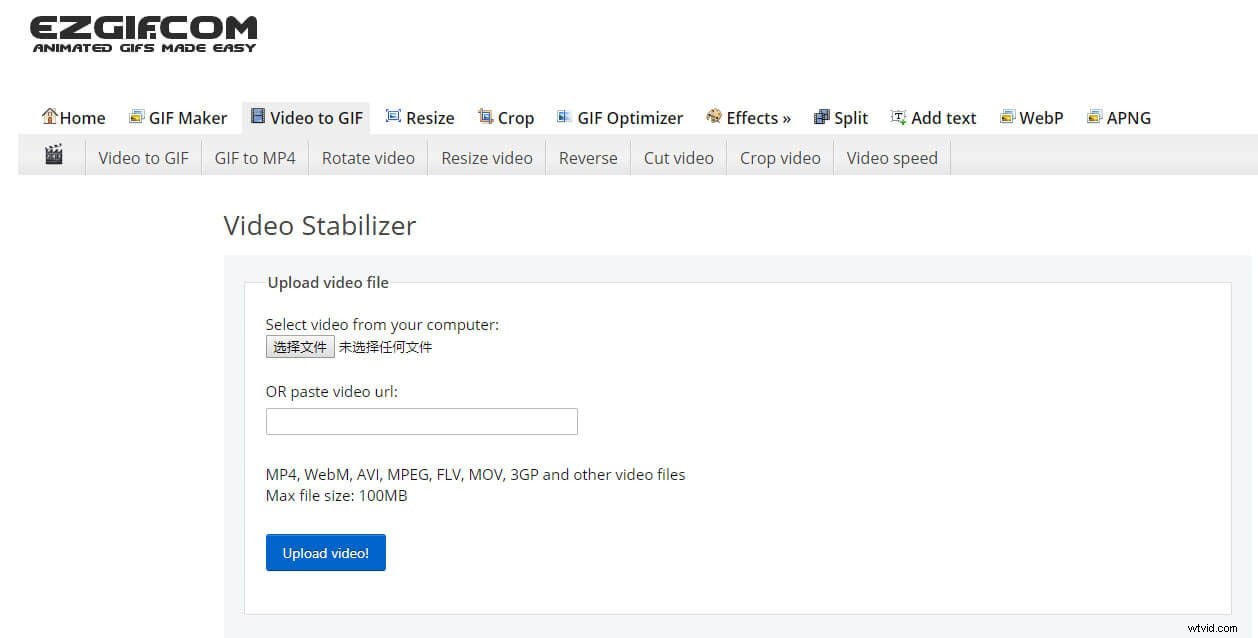Screen dimensions: 1258x638
Task: Click the Upload video! button
Action: coord(325,552)
